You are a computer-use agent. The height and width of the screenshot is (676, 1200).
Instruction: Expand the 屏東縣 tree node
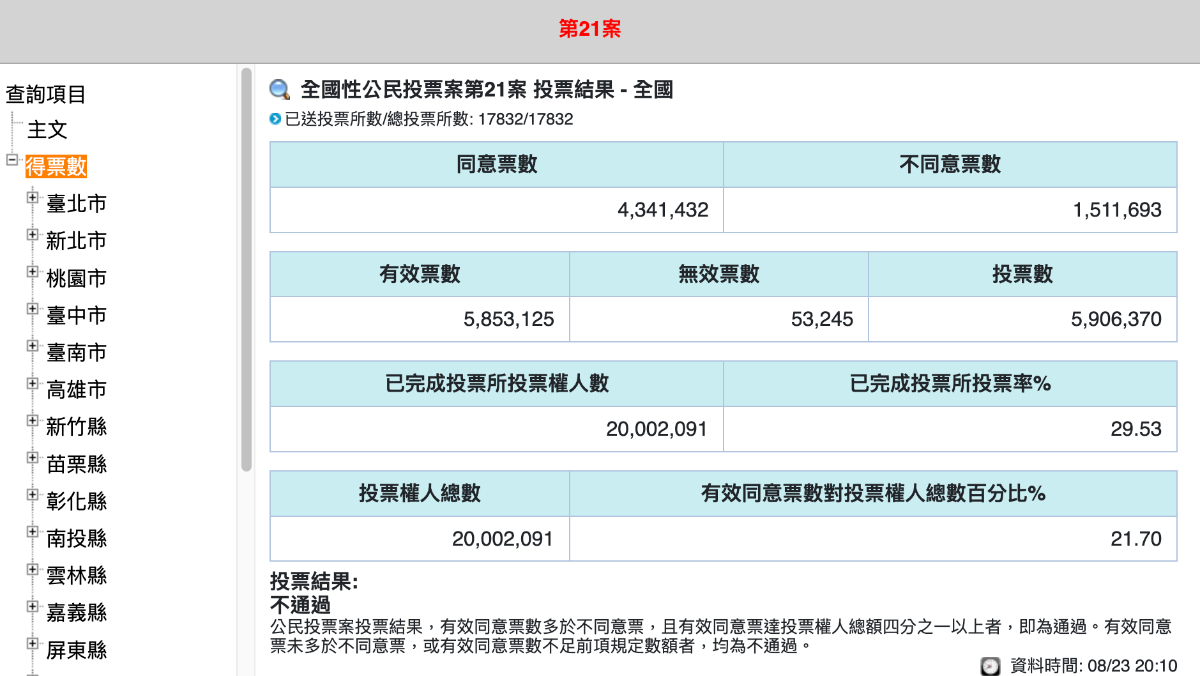tap(33, 643)
